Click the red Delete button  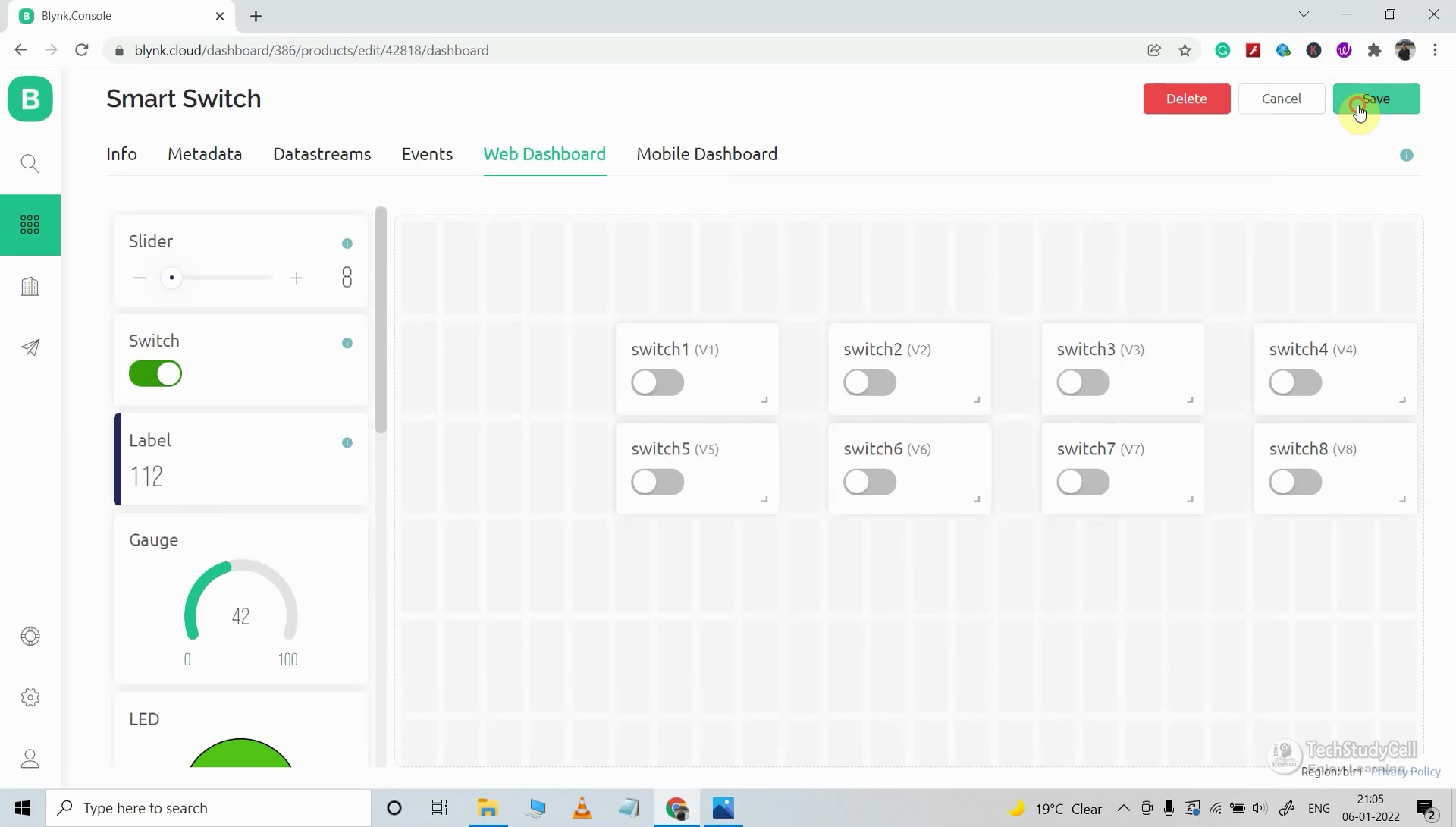tap(1186, 99)
